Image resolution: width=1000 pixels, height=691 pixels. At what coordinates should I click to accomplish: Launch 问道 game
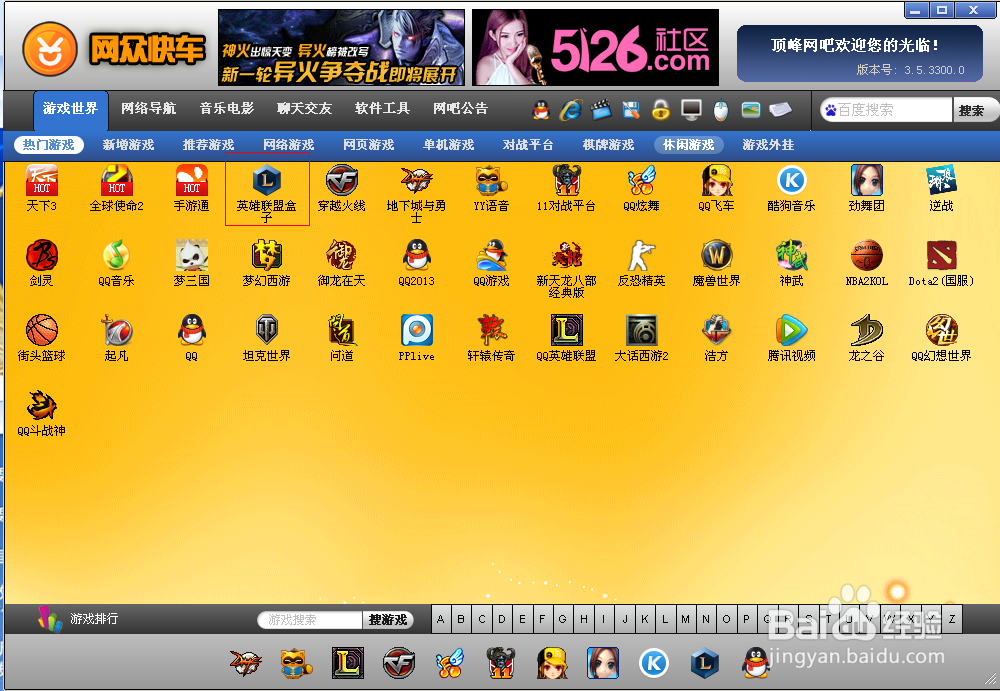tap(342, 338)
